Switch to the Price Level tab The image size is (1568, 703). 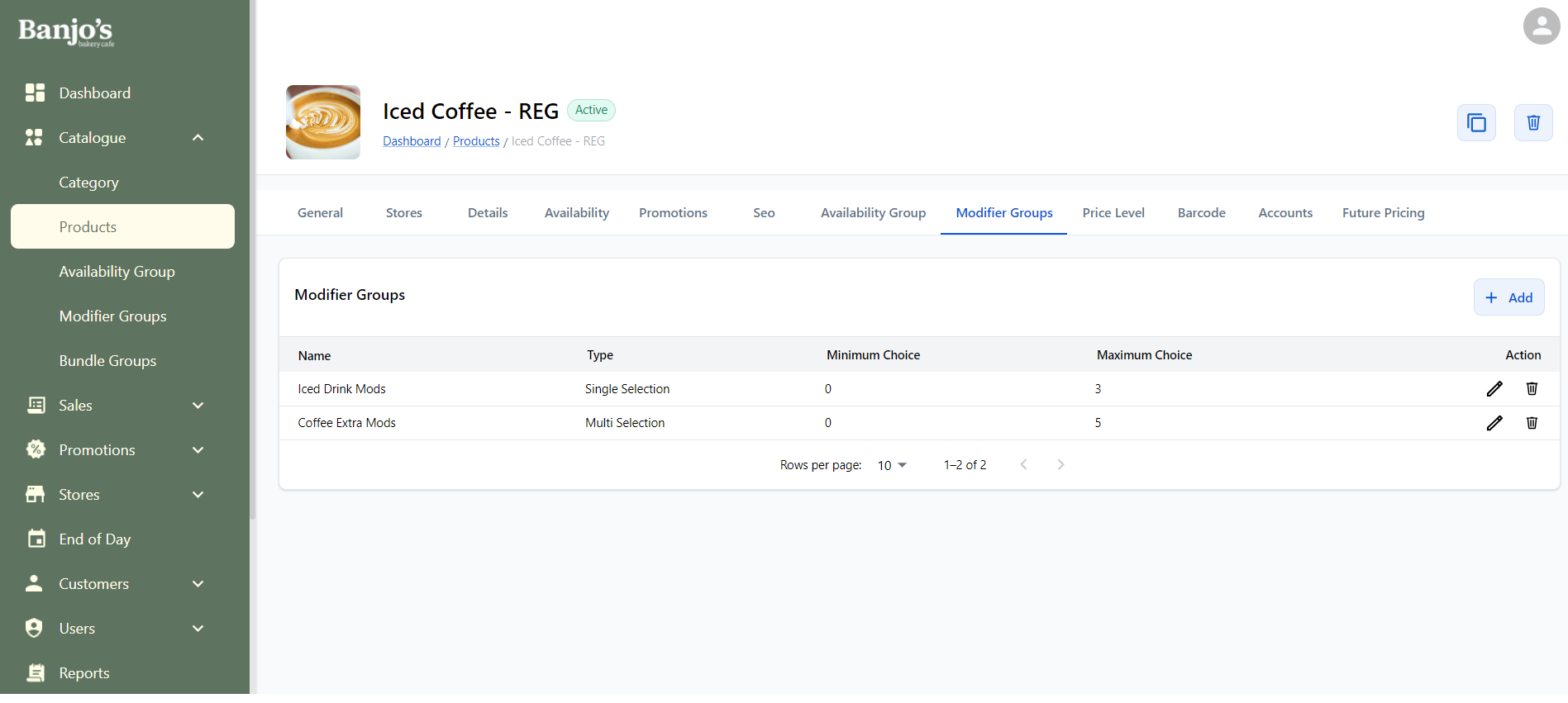(x=1113, y=213)
